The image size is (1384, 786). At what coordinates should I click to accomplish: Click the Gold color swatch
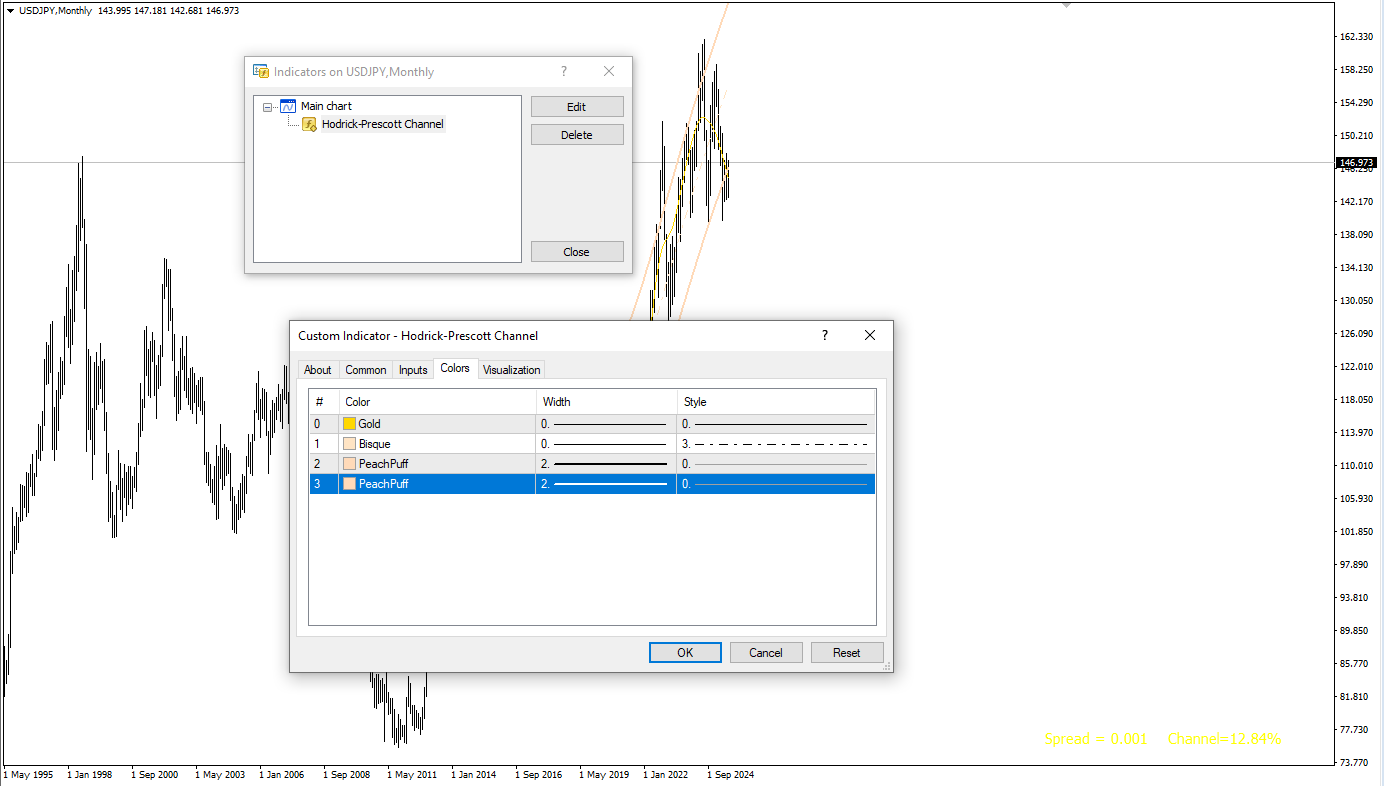tap(350, 424)
